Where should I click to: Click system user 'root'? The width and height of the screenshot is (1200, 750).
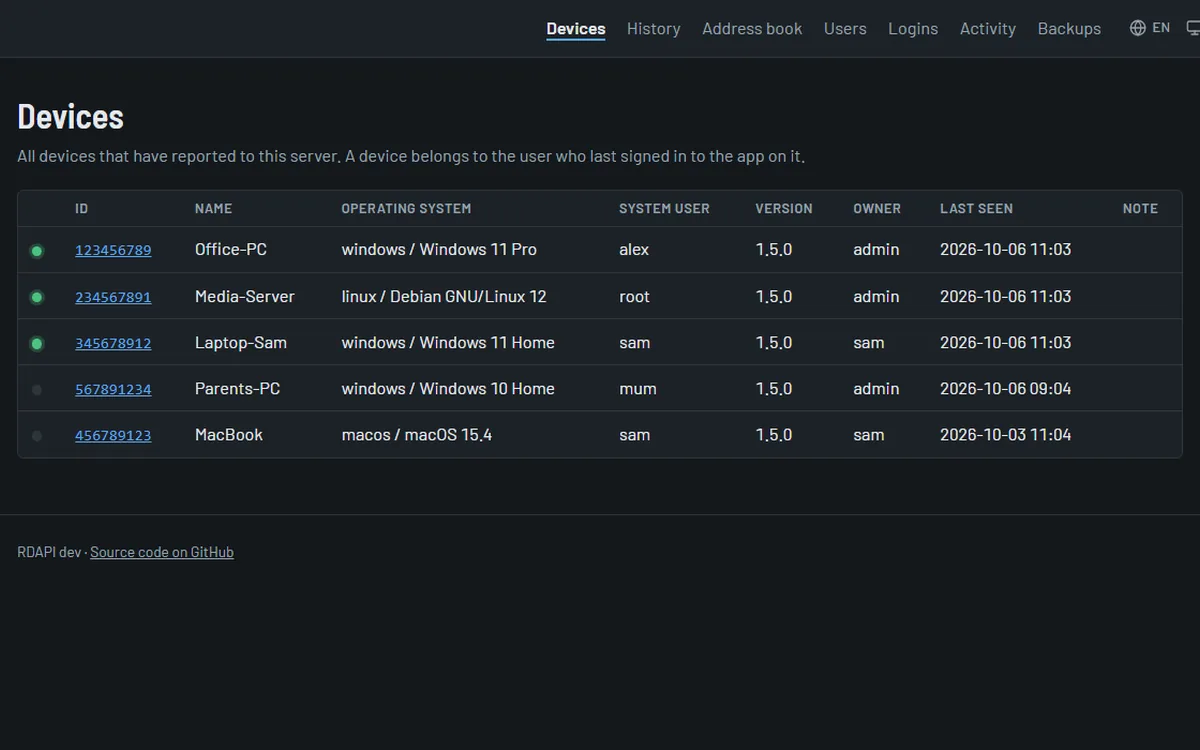[634, 296]
